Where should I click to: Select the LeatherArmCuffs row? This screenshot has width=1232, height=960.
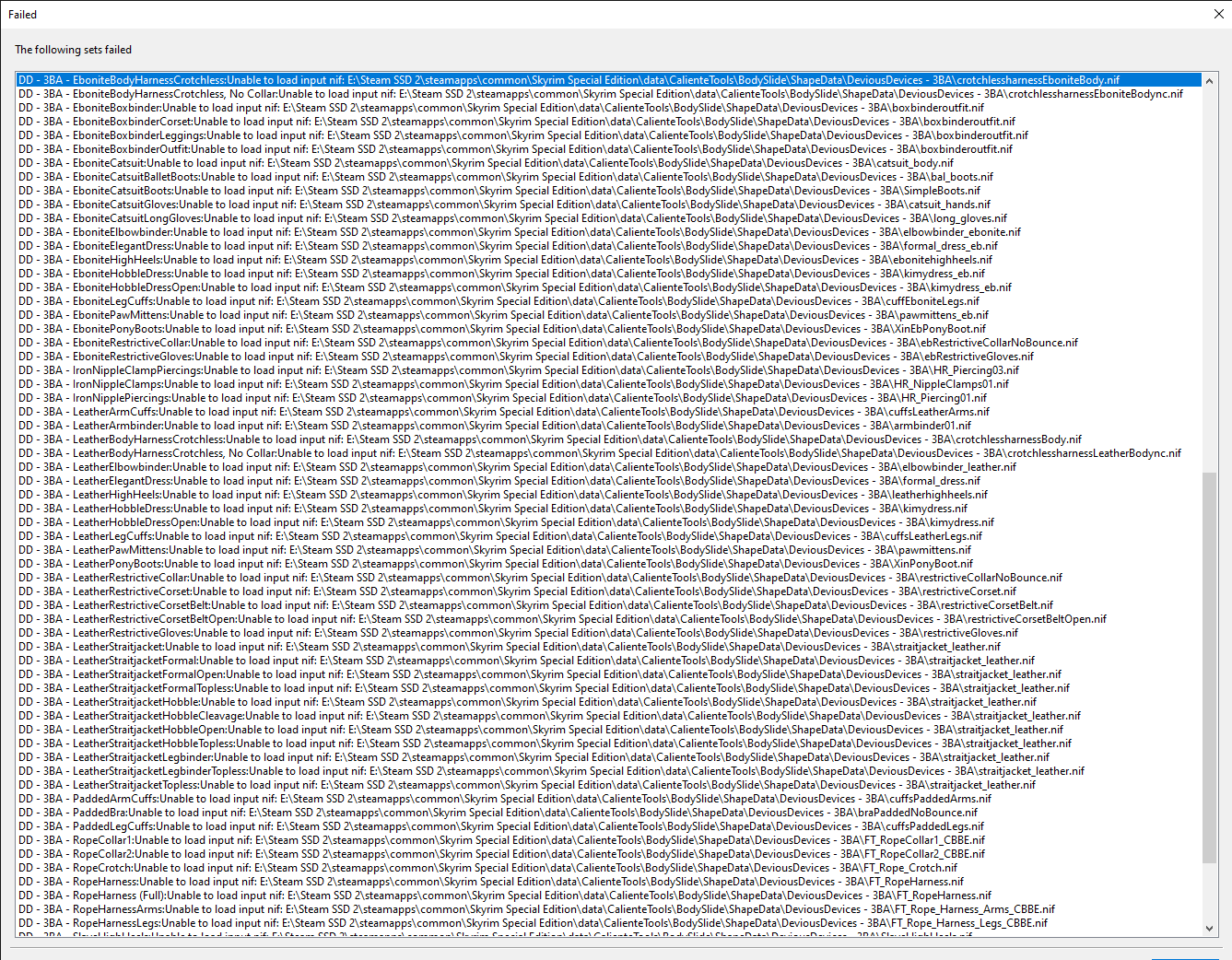(x=609, y=412)
